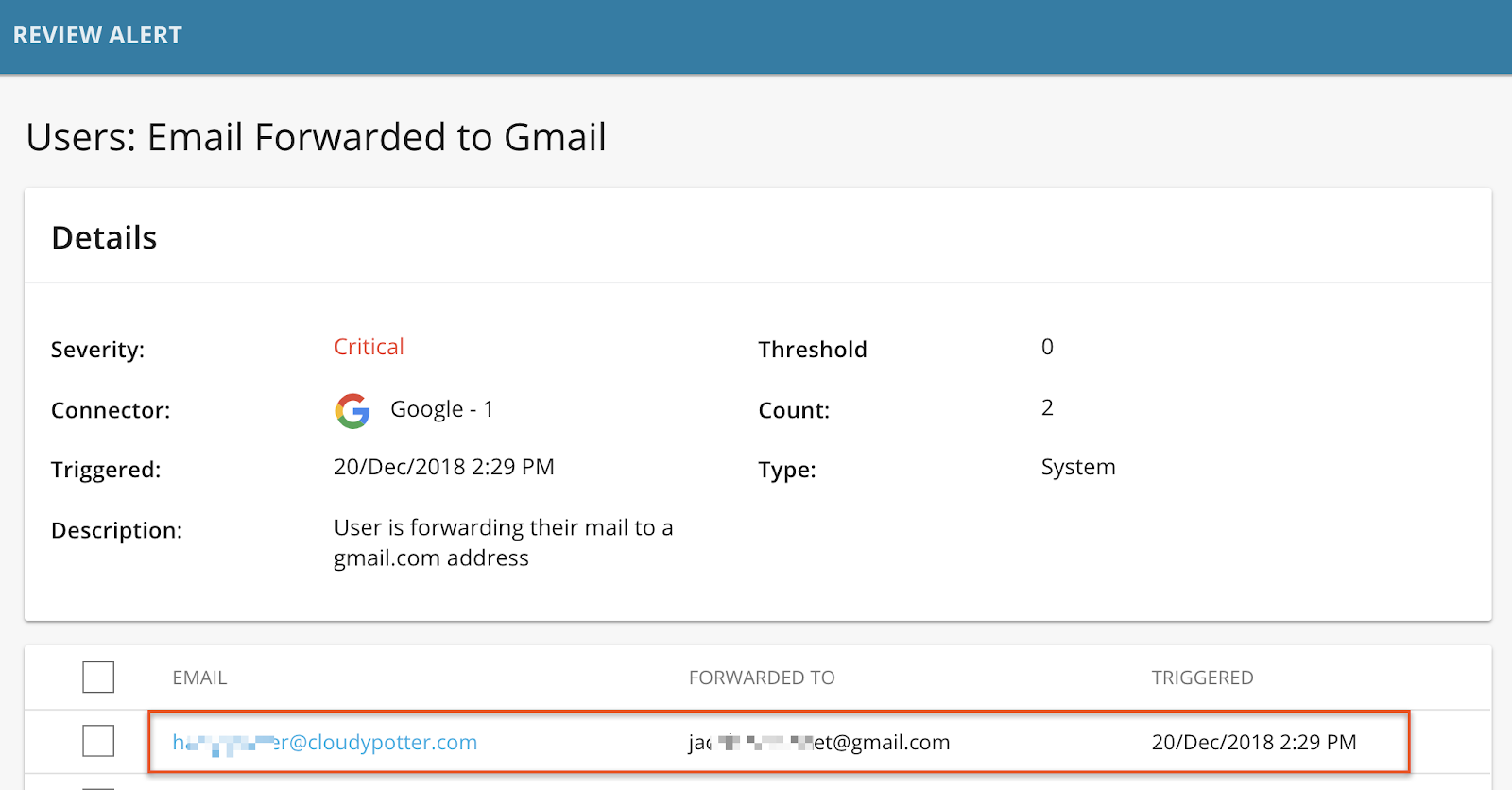Check the checkbox for the cloudypotter user row
The image size is (1512, 790).
(x=98, y=741)
